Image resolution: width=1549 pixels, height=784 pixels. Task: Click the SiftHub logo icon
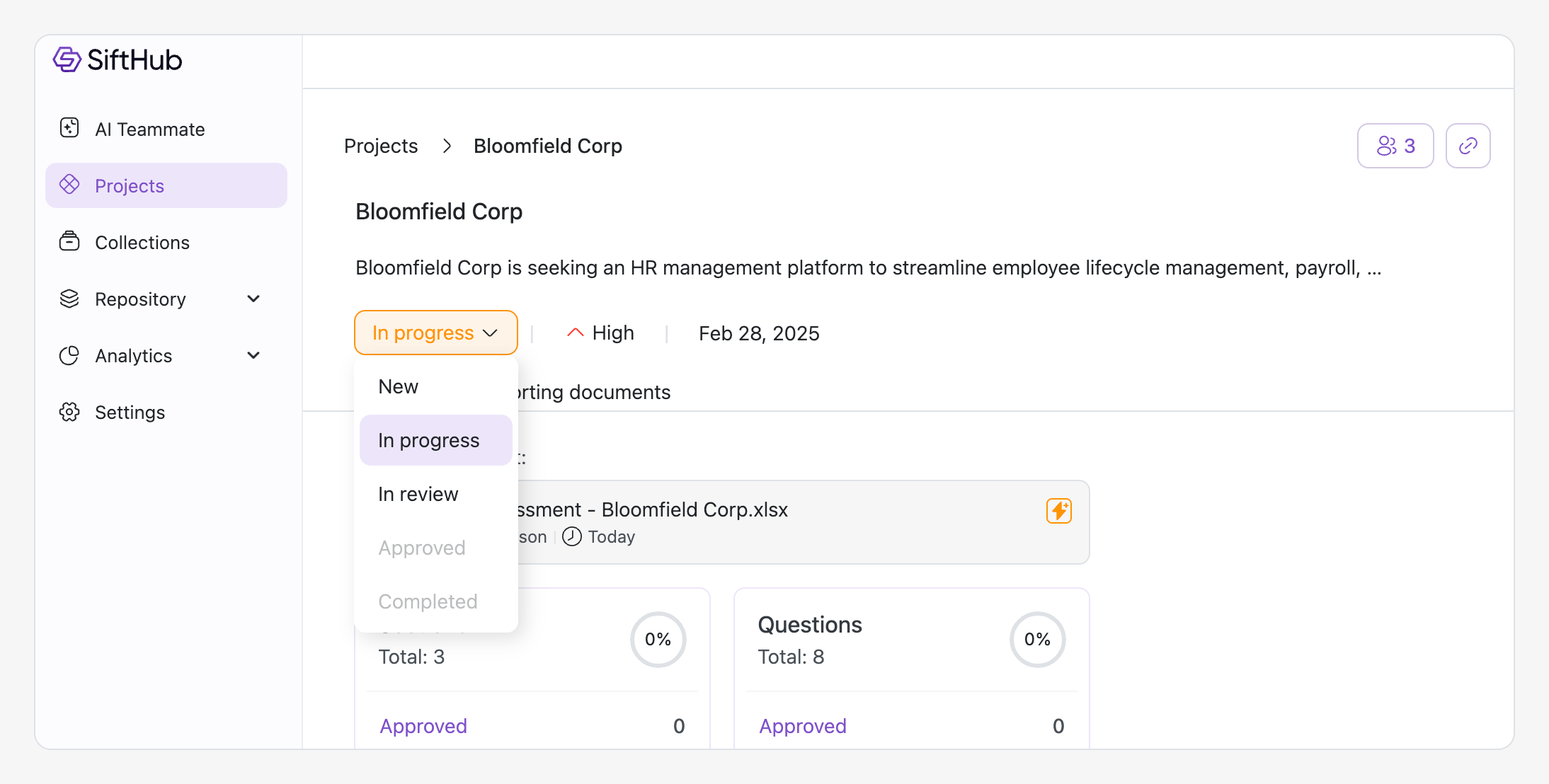(68, 59)
